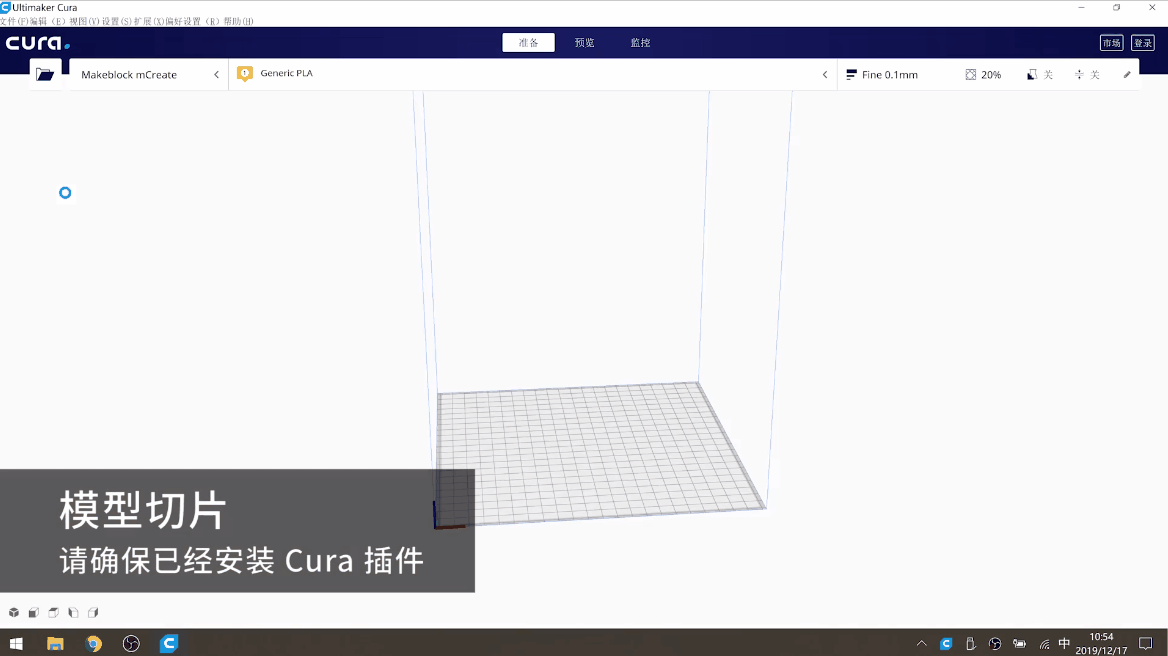Click the Wi-Fi network tray icon
The image size is (1168, 656).
pos(1044,644)
